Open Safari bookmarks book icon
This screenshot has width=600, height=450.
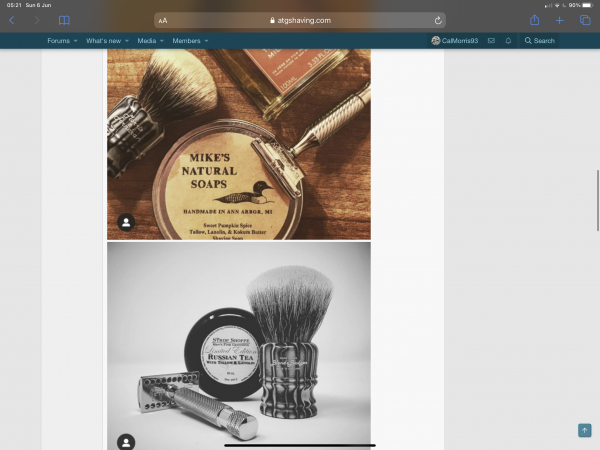(x=64, y=20)
